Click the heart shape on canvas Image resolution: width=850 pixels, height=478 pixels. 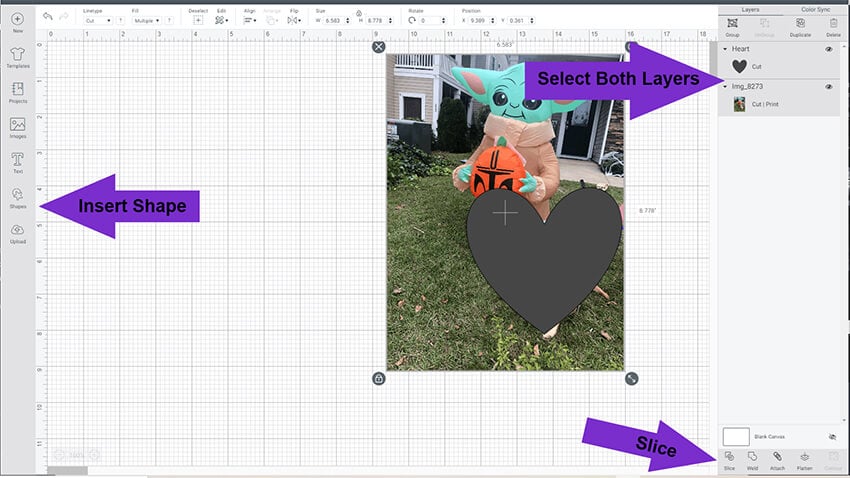(544, 260)
